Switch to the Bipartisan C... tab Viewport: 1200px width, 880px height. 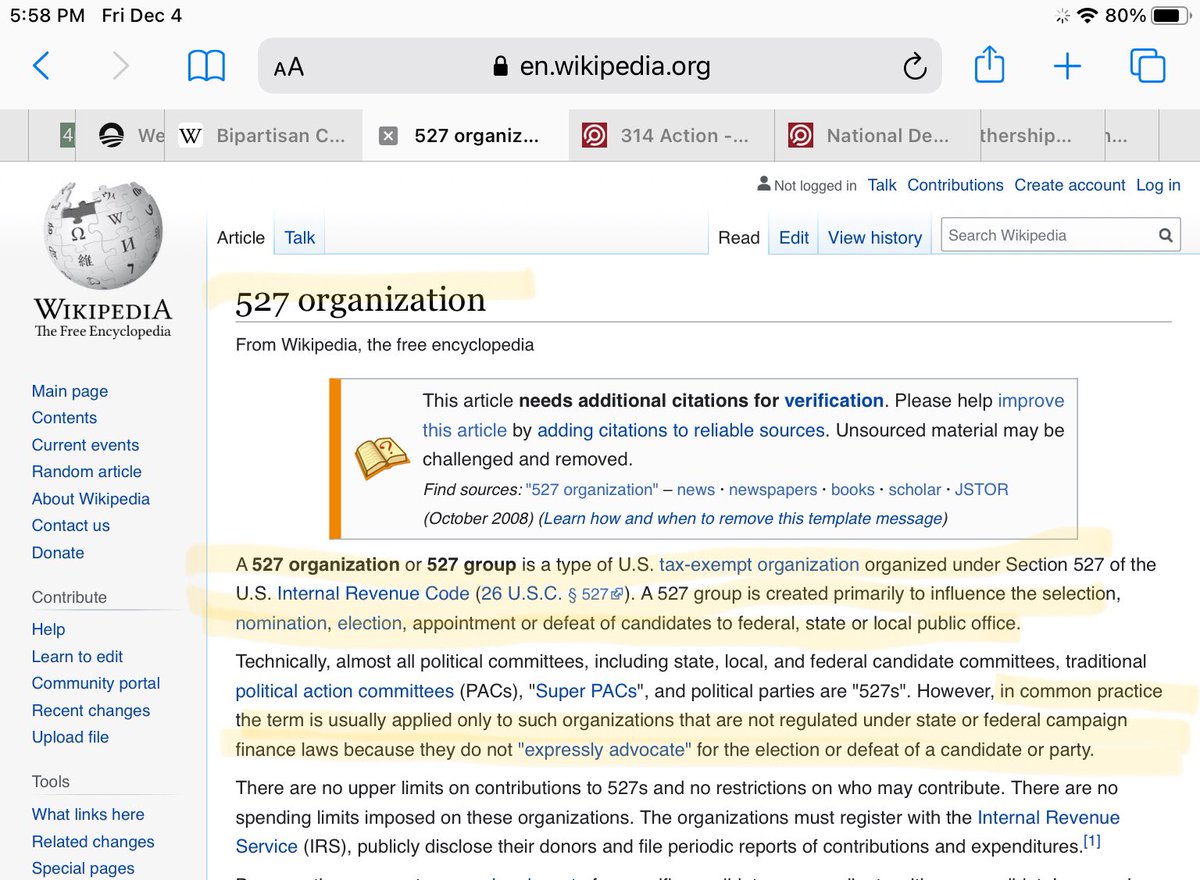[270, 134]
